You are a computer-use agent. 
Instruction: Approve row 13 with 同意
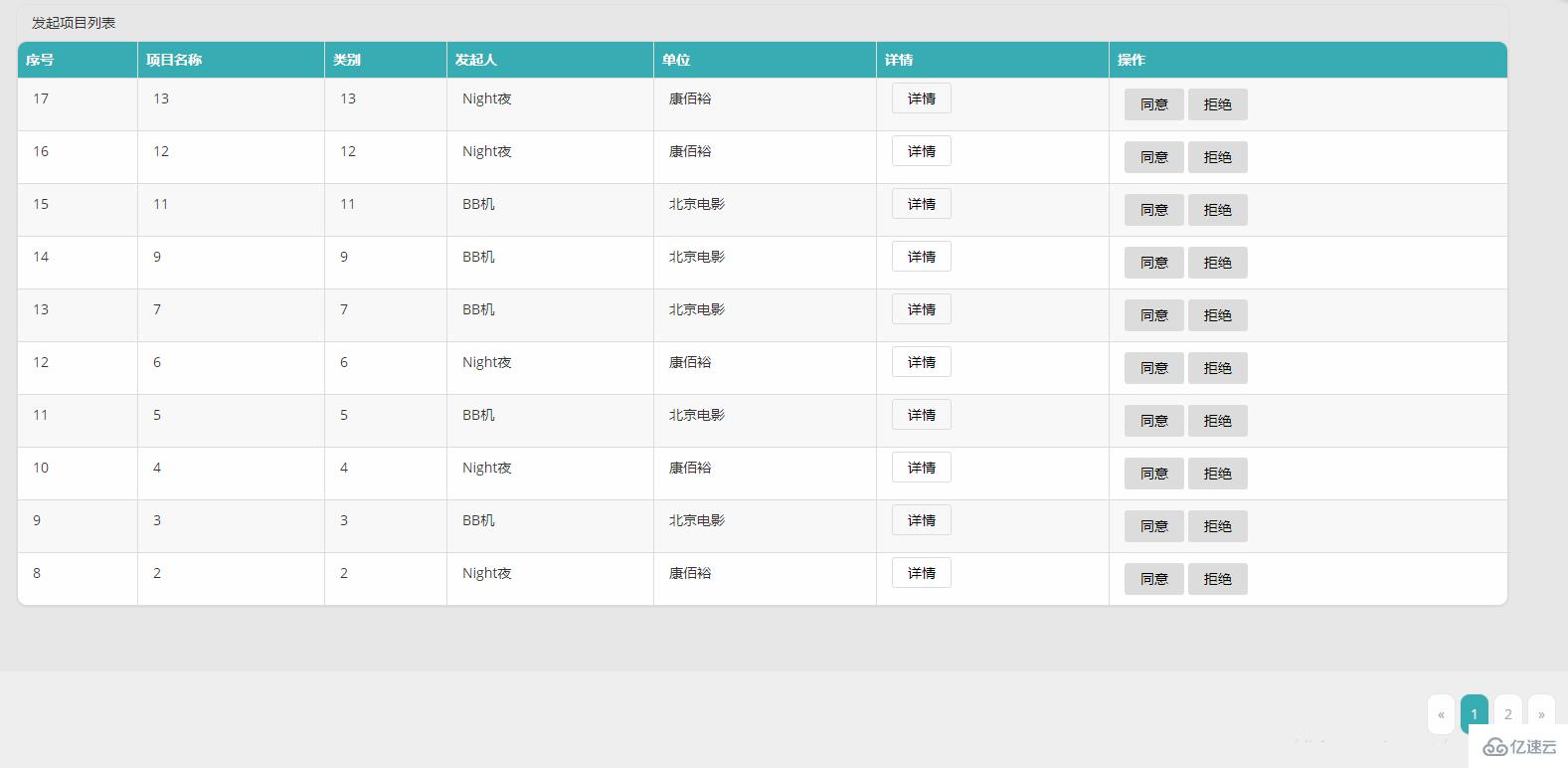point(1153,315)
